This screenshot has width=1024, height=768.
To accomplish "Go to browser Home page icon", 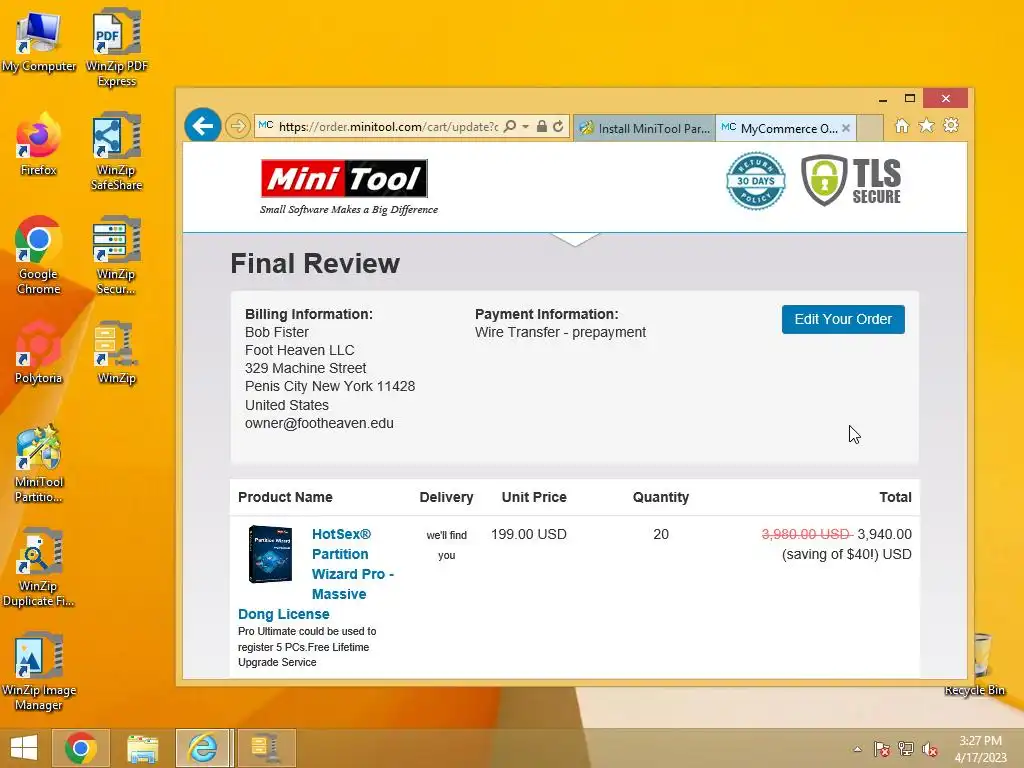I will coord(902,125).
